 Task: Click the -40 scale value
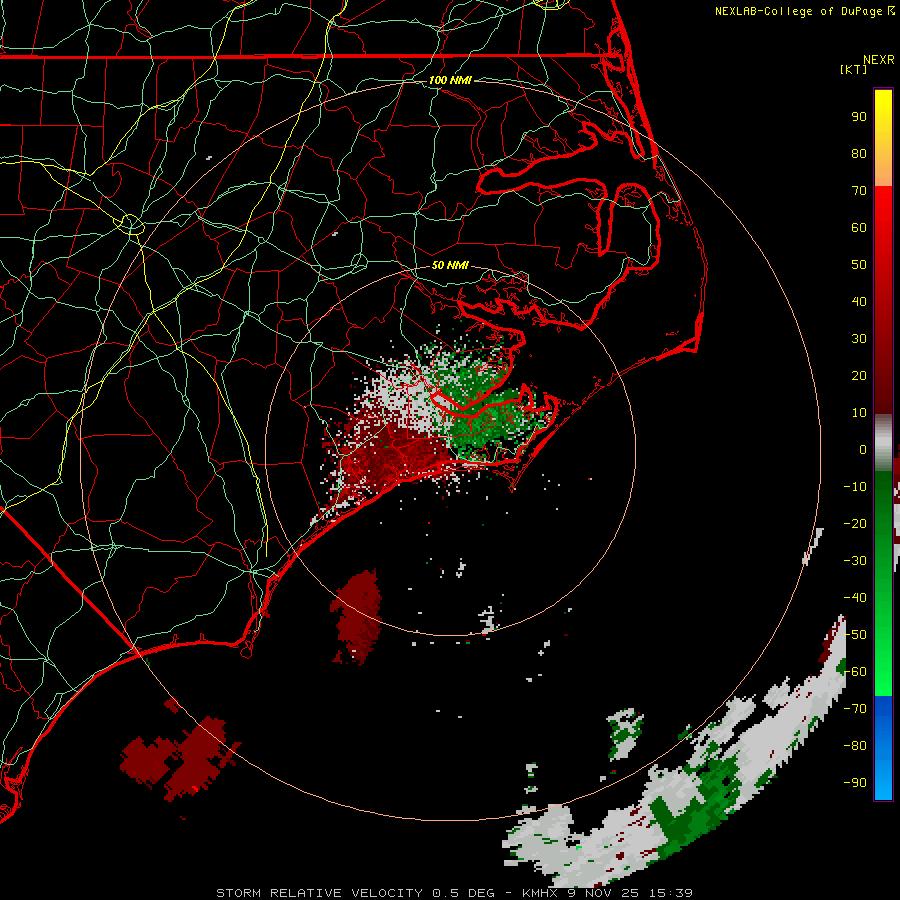855,598
